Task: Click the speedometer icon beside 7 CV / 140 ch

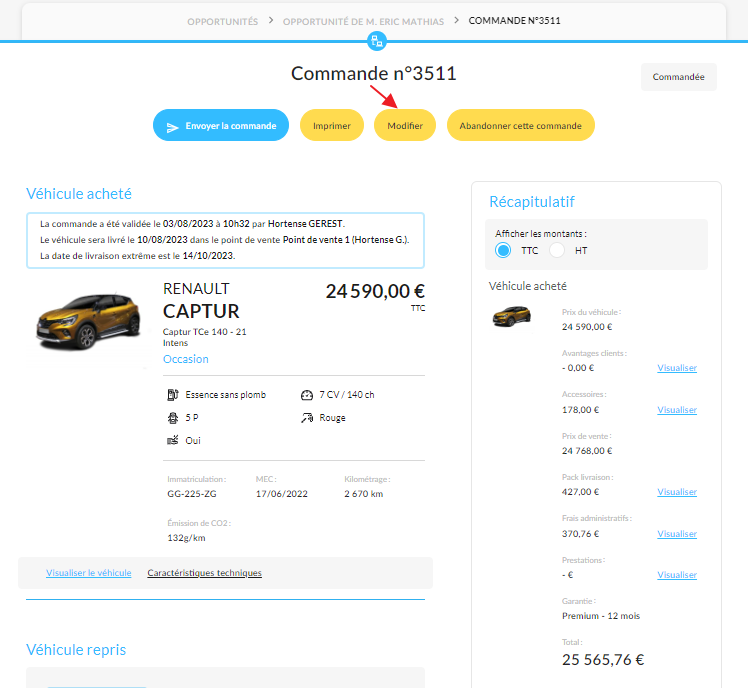Action: point(307,395)
